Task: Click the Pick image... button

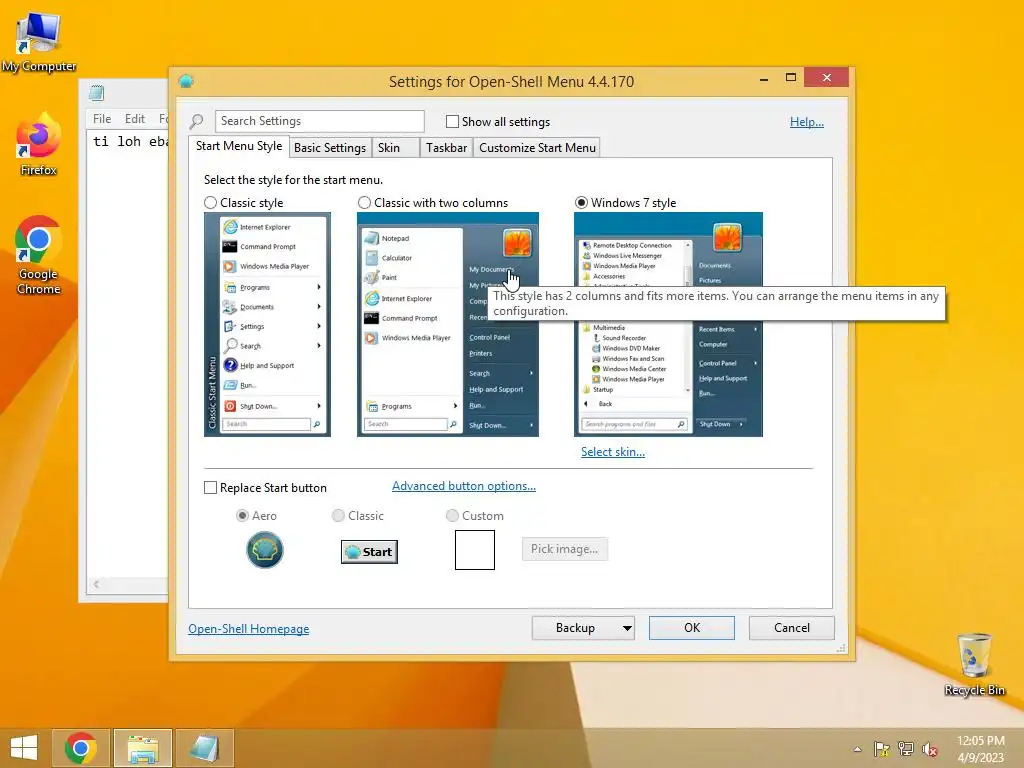Action: tap(564, 549)
